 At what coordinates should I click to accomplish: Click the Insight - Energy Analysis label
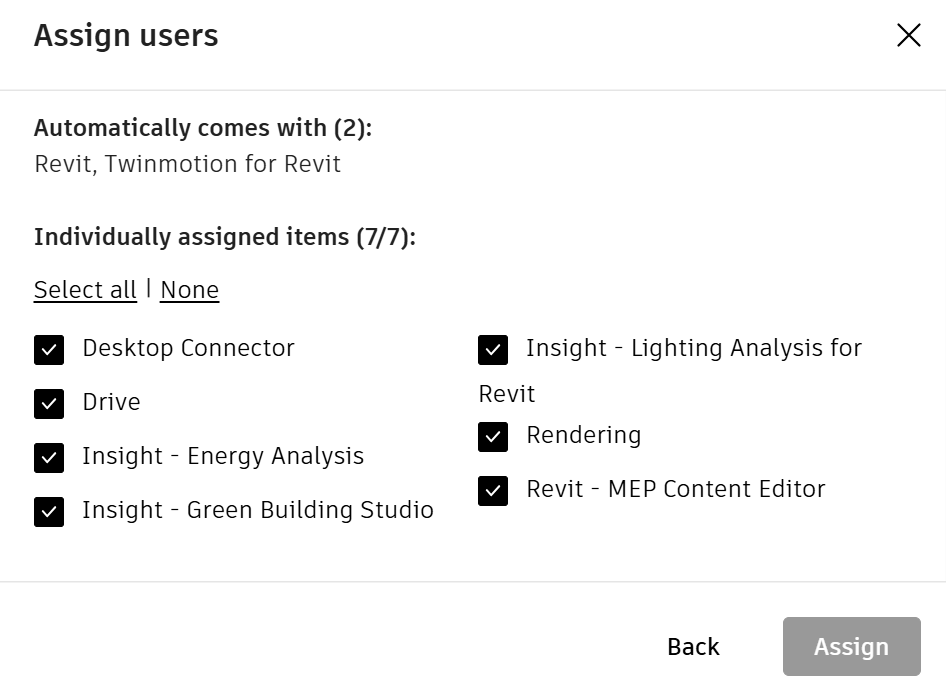point(223,457)
